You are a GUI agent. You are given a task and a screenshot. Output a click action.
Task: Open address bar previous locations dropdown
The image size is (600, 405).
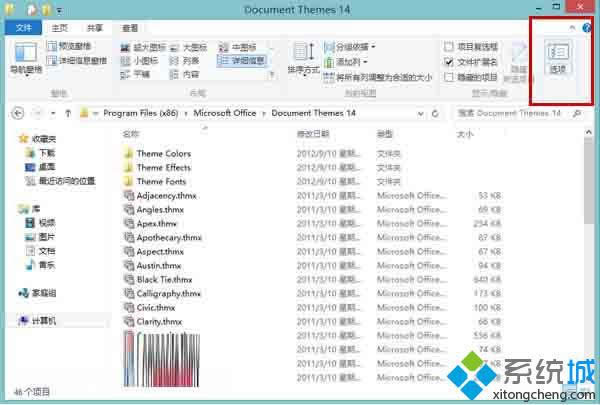point(421,114)
